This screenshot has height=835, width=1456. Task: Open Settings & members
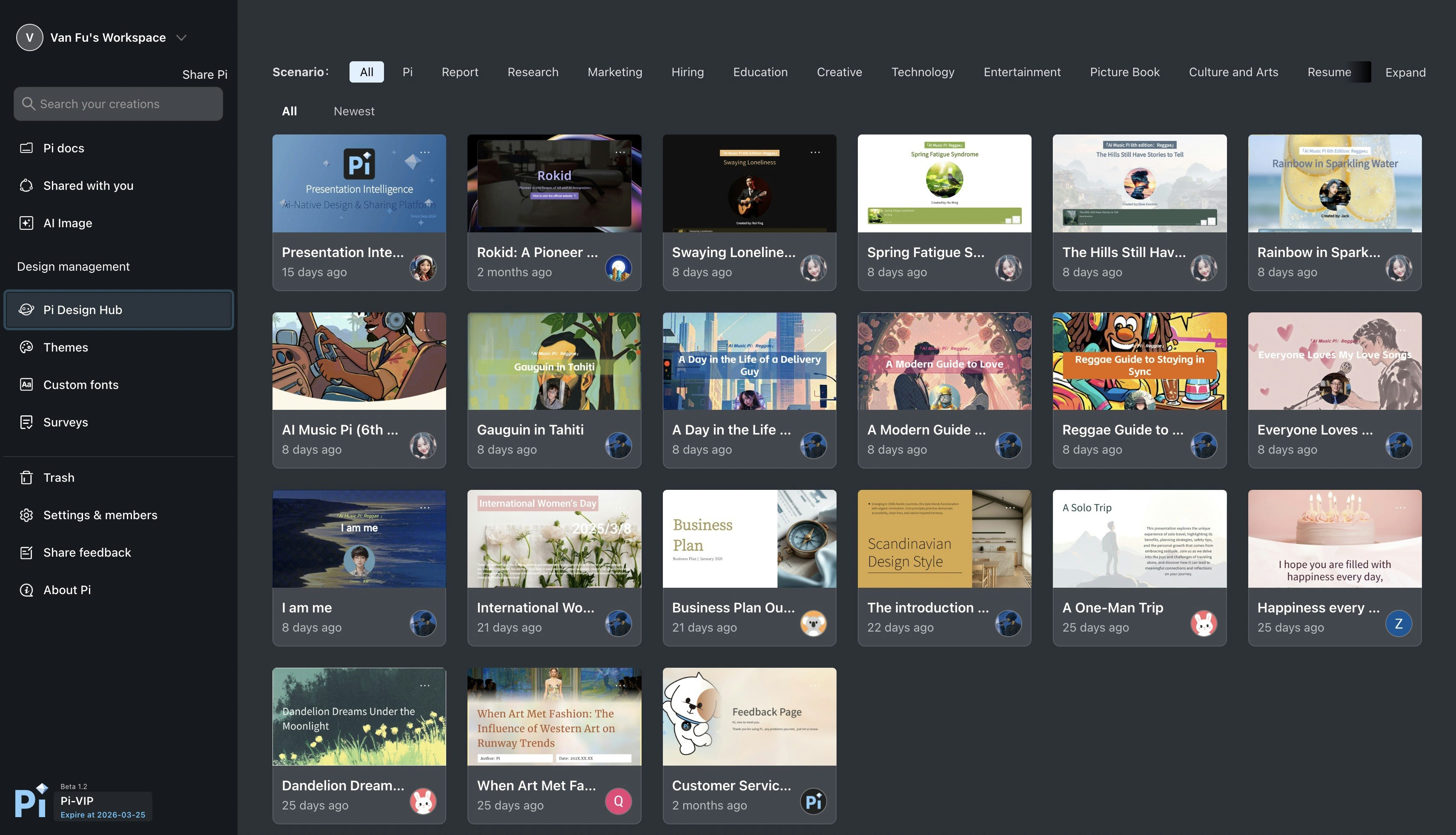tap(100, 515)
